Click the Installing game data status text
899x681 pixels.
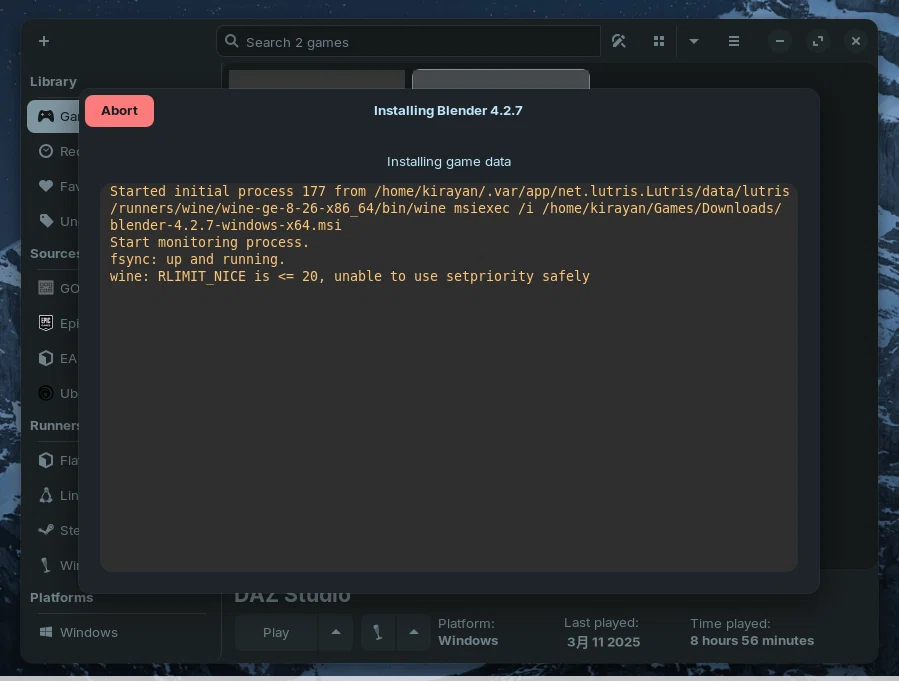(x=449, y=162)
